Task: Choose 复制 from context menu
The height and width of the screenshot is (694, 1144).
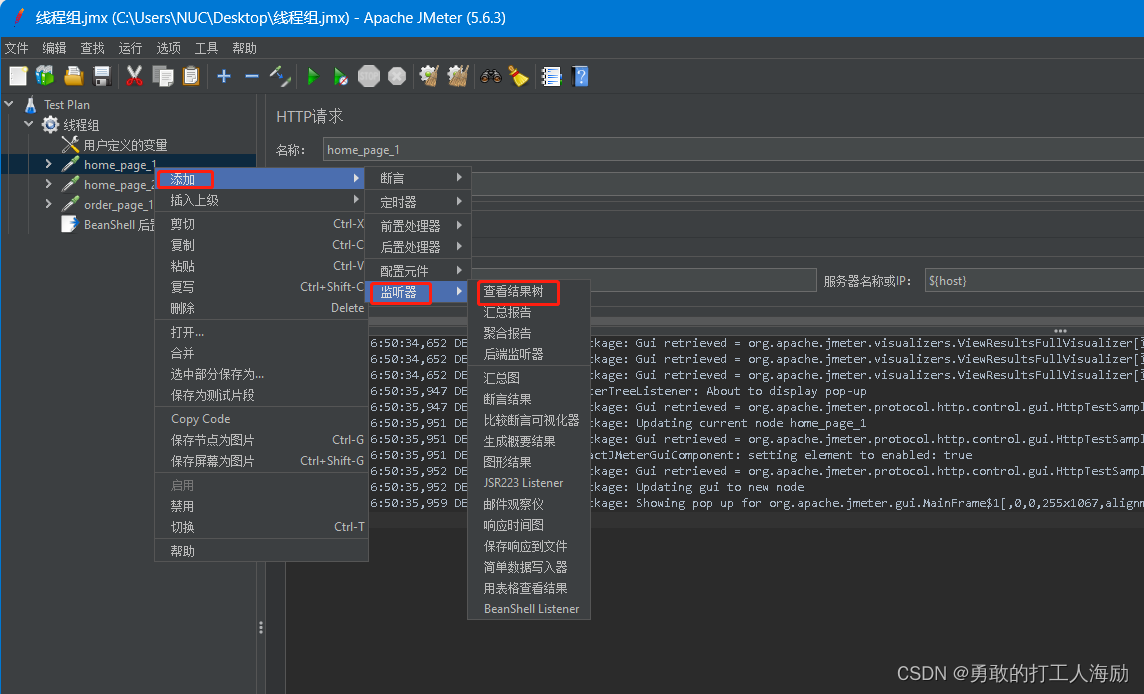Action: pos(261,245)
